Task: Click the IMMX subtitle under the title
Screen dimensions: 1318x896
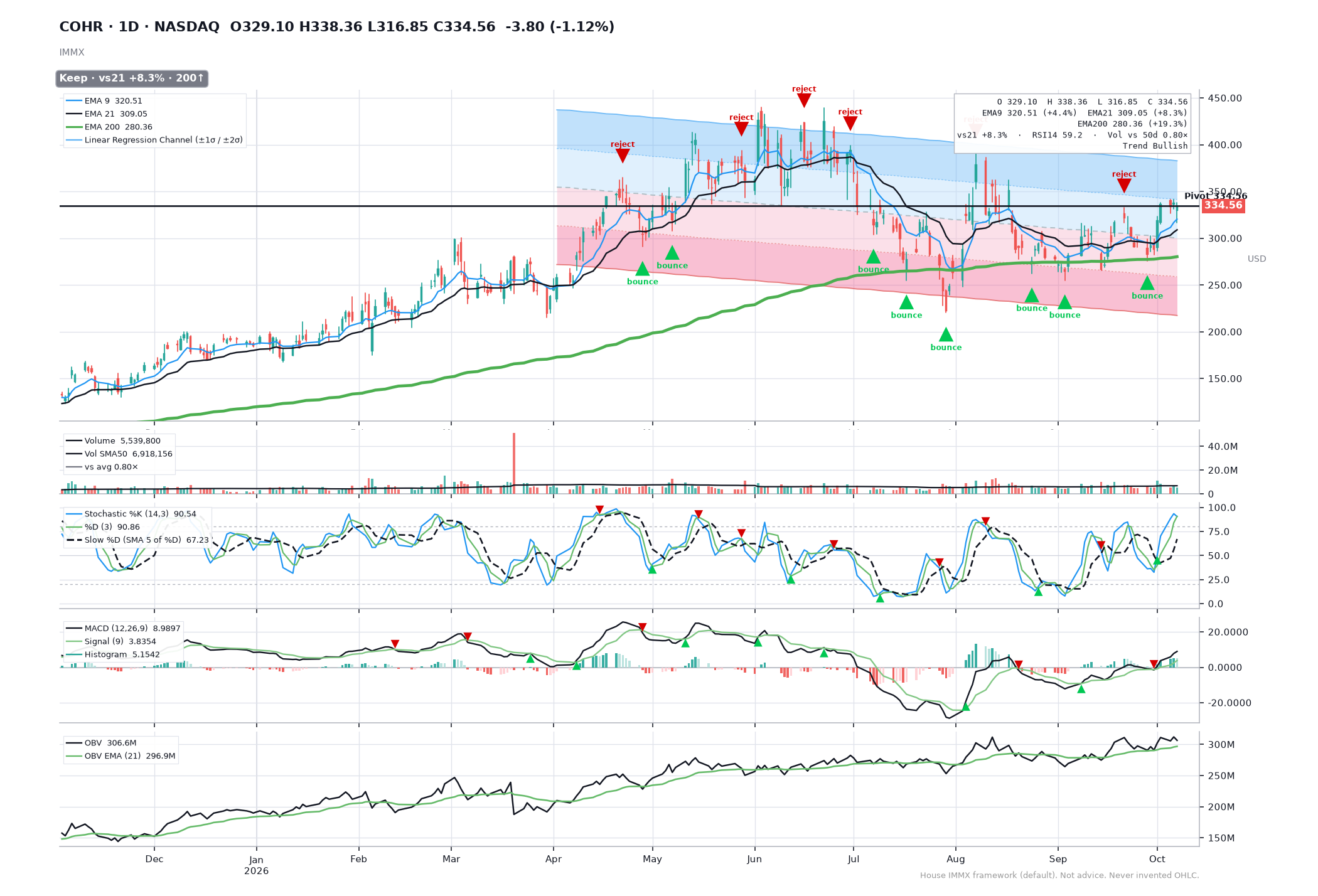Action: coord(72,52)
